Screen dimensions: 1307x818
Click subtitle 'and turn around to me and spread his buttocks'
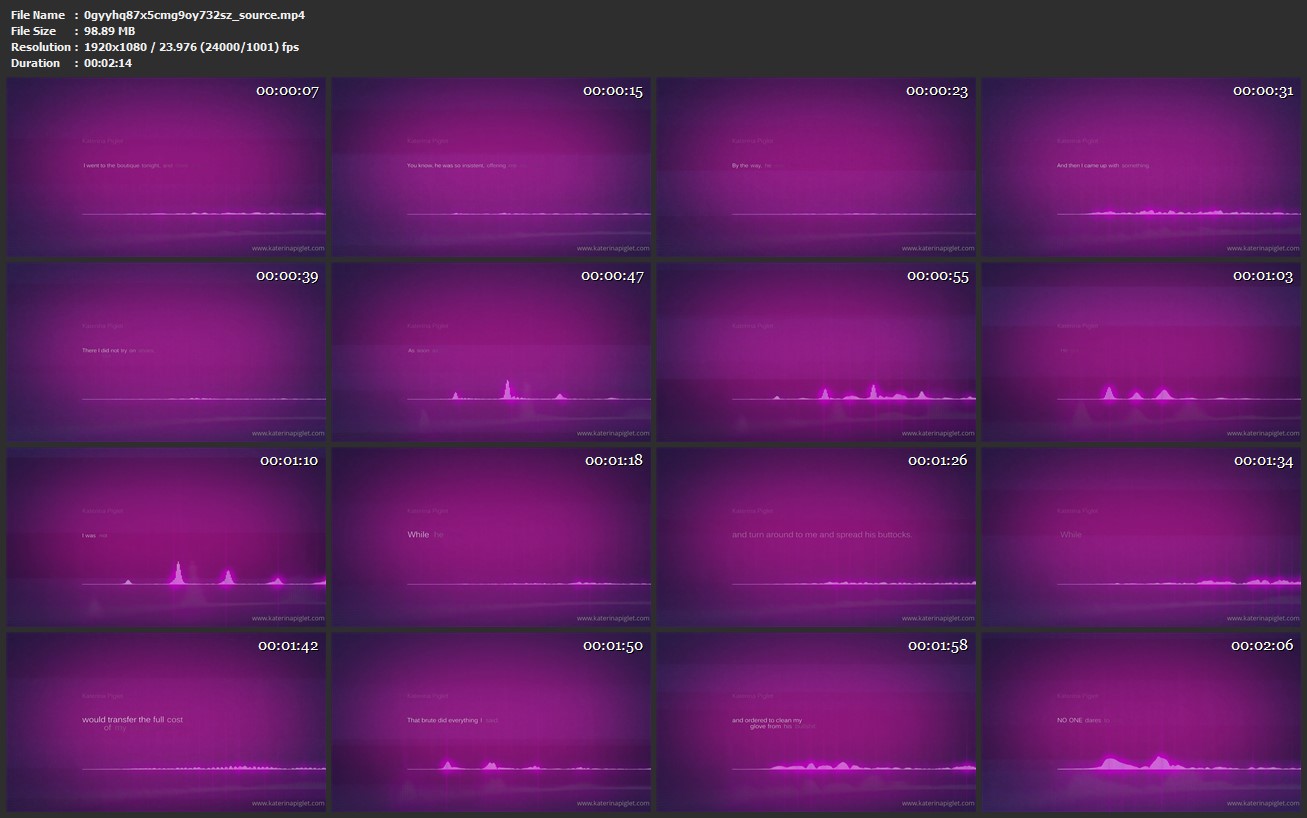pos(822,535)
